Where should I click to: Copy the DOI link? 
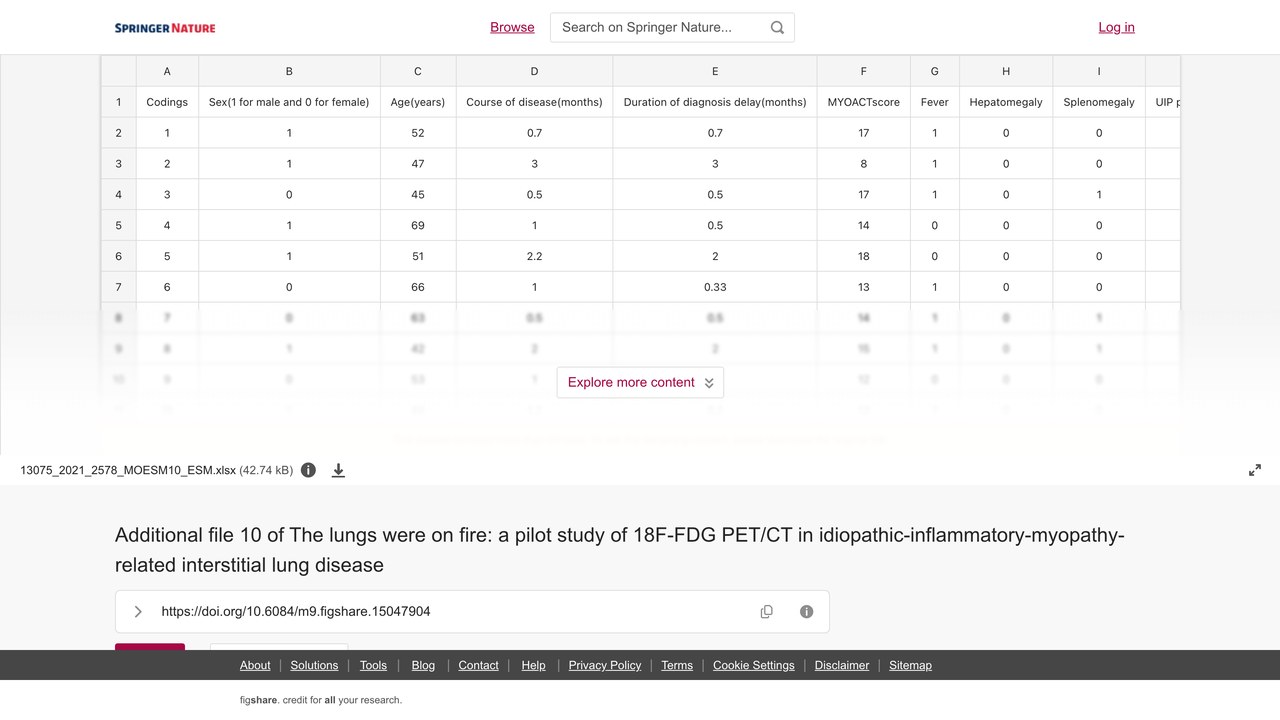click(767, 612)
